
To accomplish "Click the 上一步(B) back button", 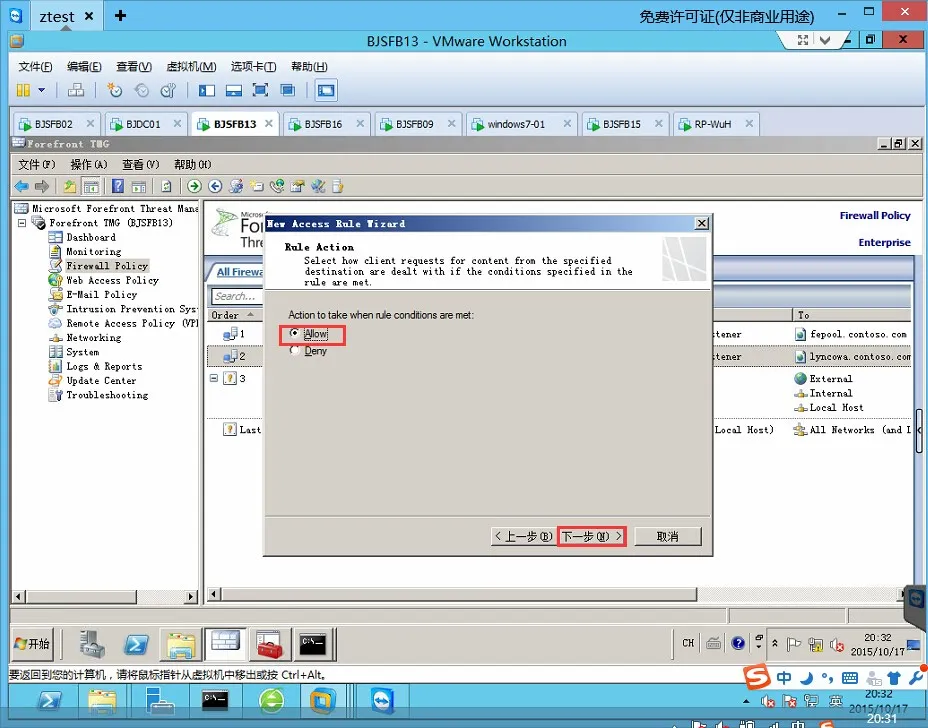I will (523, 536).
